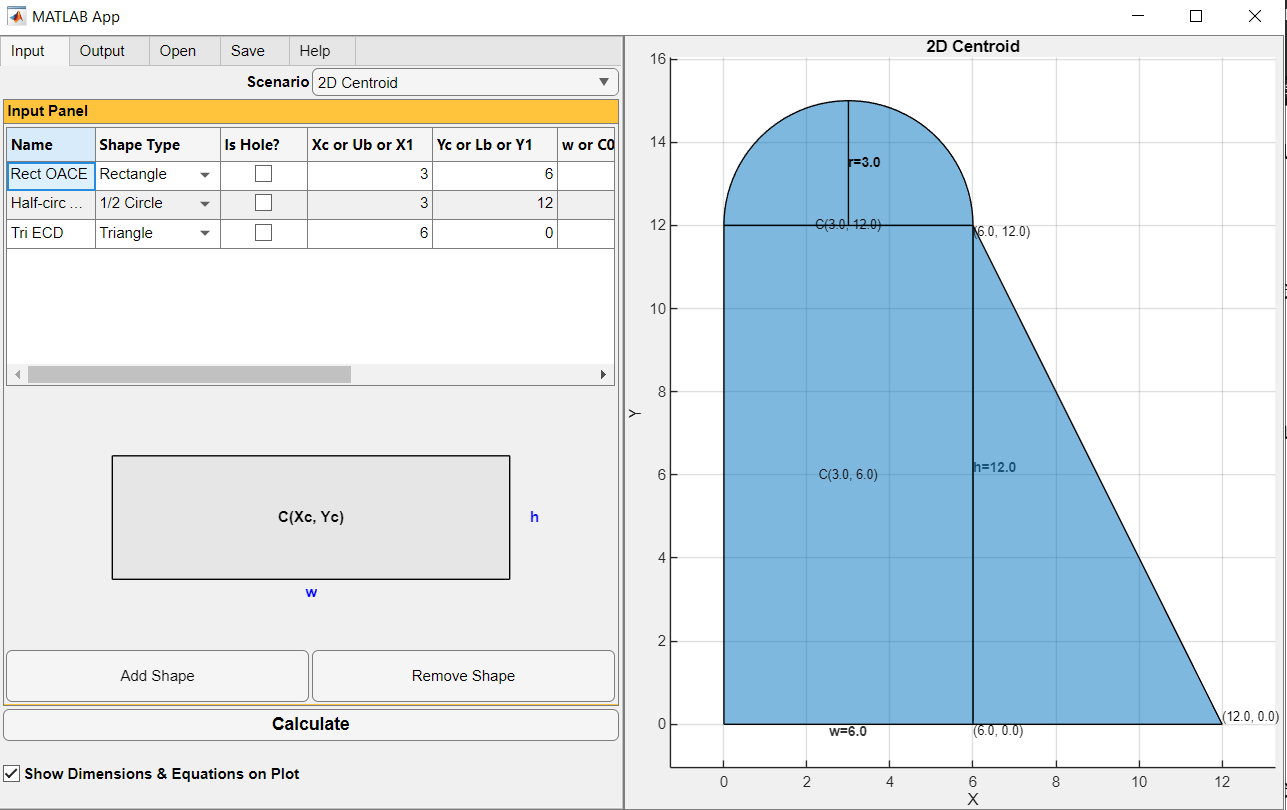Click the 2D Centroid plot title
1287x810 pixels.
click(x=973, y=46)
